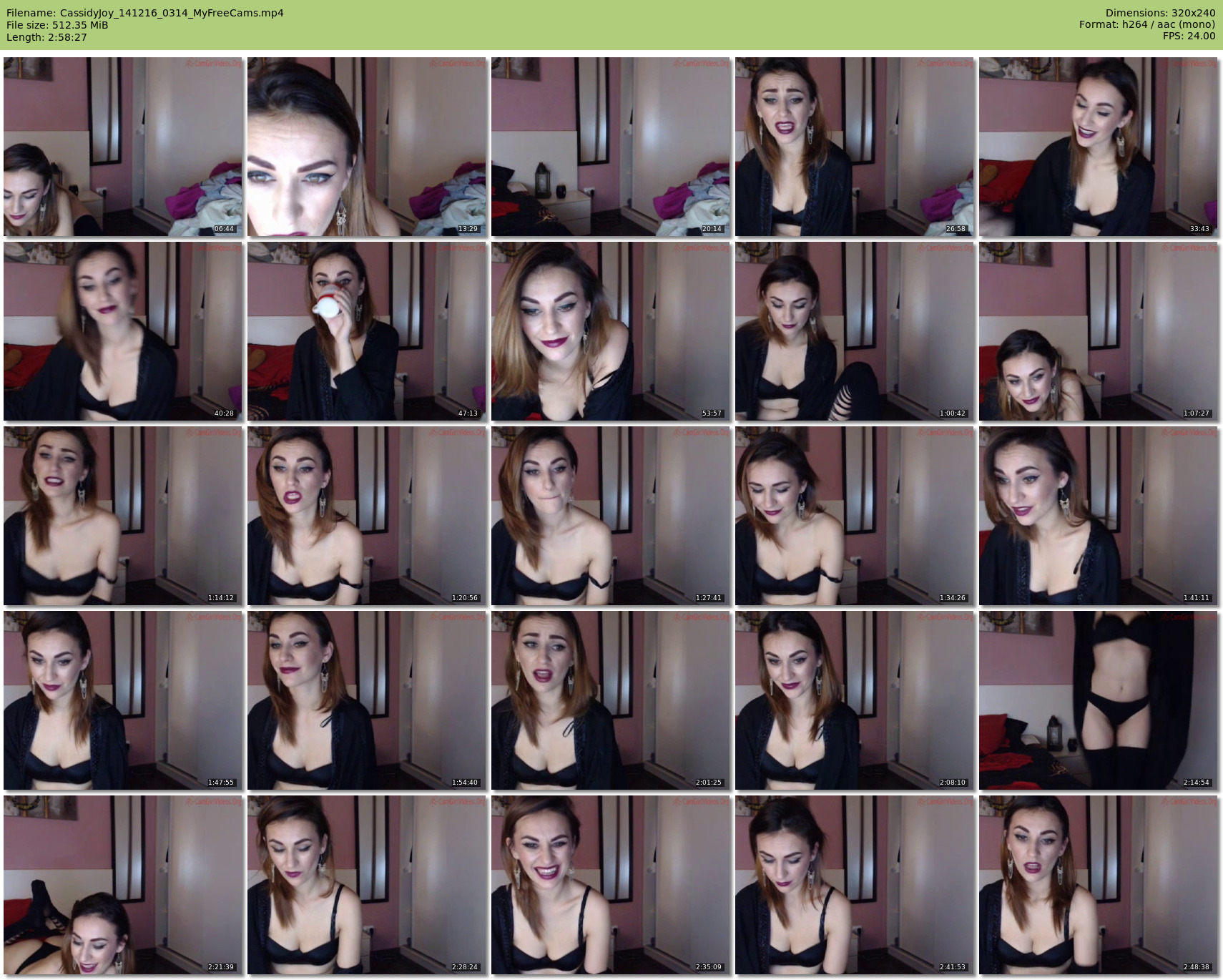The width and height of the screenshot is (1223, 980).
Task: Open the frame stamped 26:58
Action: point(855,147)
